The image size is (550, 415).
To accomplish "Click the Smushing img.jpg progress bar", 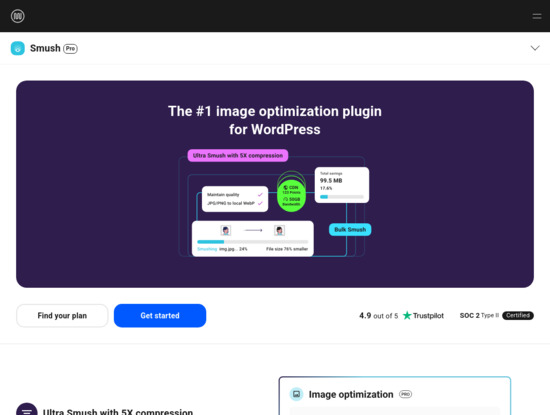I will click(253, 242).
